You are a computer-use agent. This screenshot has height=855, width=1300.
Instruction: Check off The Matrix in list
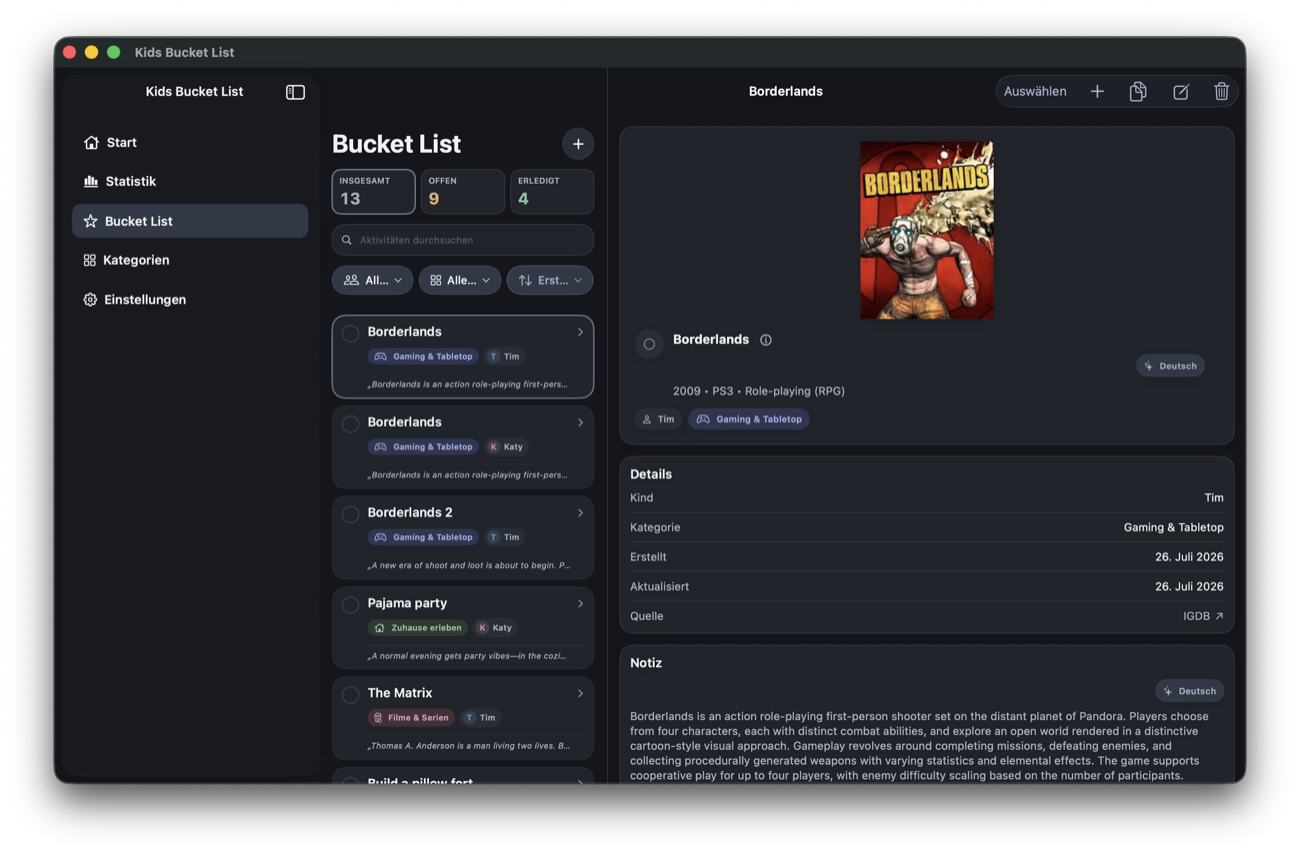[350, 694]
